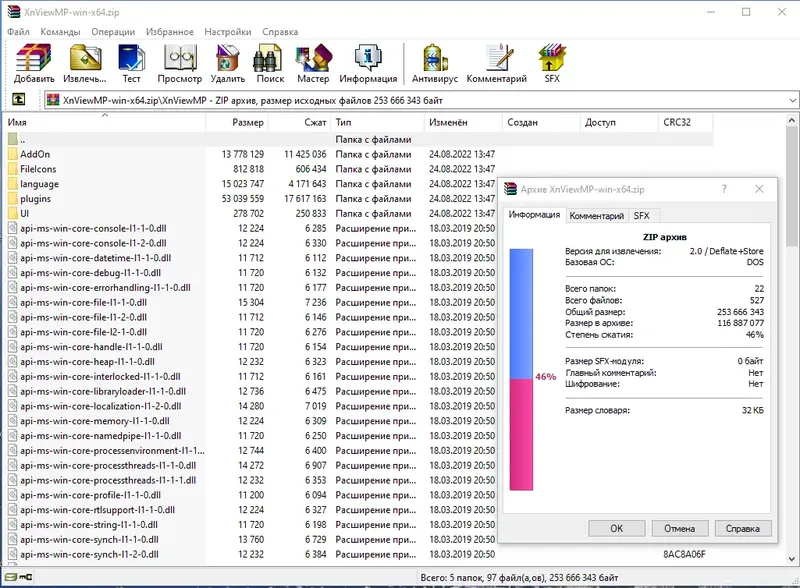The height and width of the screenshot is (588, 800).
Task: Click the Справка button in dialog
Action: tap(743, 528)
